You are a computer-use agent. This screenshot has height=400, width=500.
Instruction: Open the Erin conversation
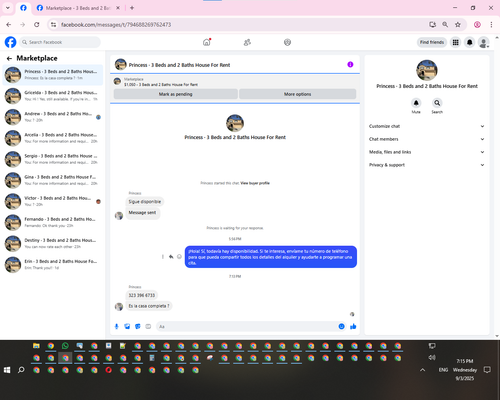53,264
